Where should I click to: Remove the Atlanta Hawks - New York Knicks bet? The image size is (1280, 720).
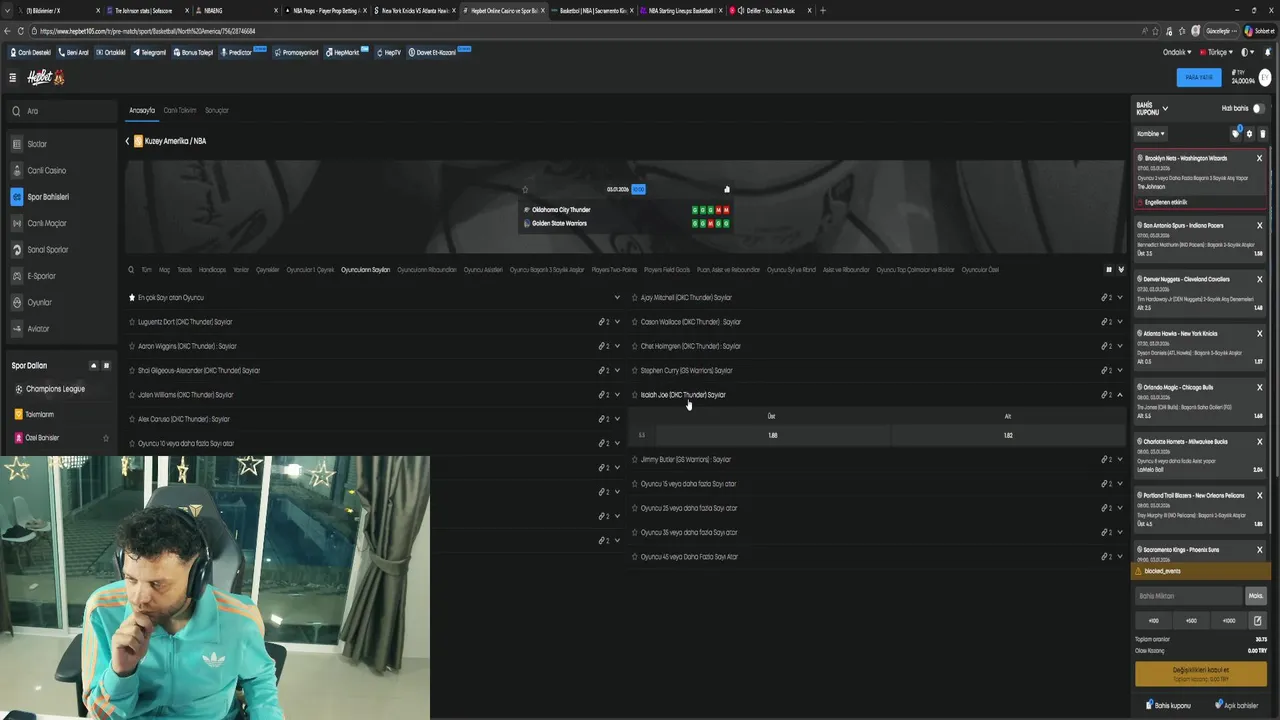(1259, 333)
